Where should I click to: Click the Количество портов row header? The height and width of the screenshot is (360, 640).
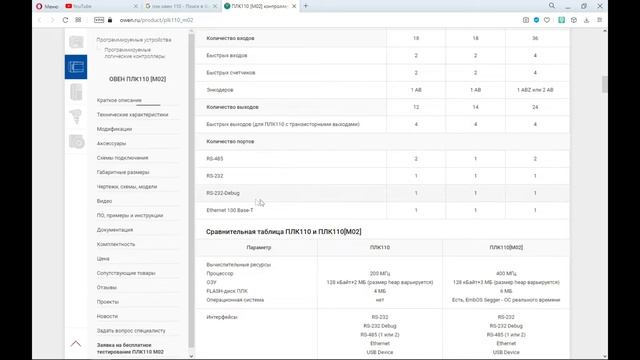[x=230, y=141]
